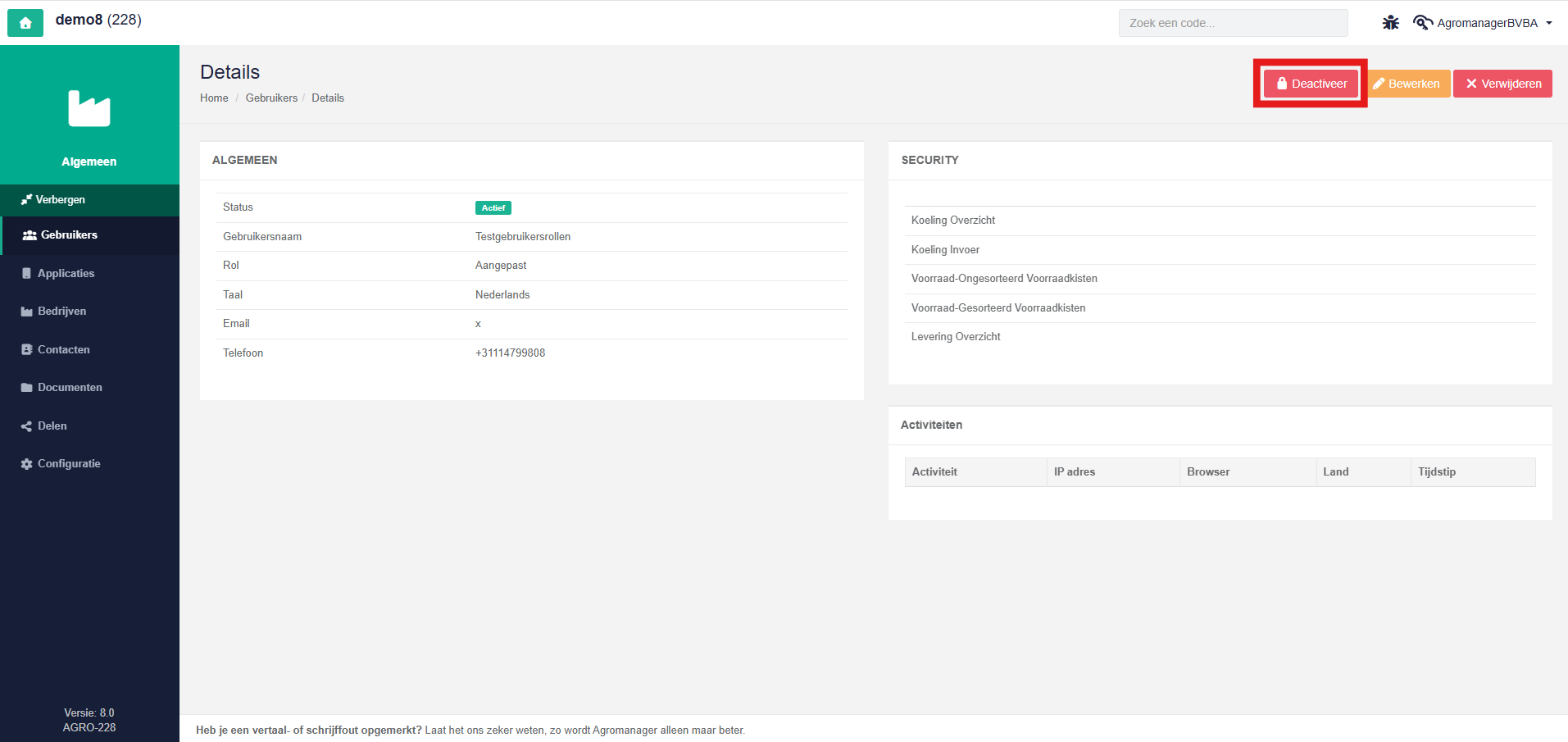Image resolution: width=1568 pixels, height=742 pixels.
Task: Click the X icon in Verwijderen button
Action: coord(1471,84)
